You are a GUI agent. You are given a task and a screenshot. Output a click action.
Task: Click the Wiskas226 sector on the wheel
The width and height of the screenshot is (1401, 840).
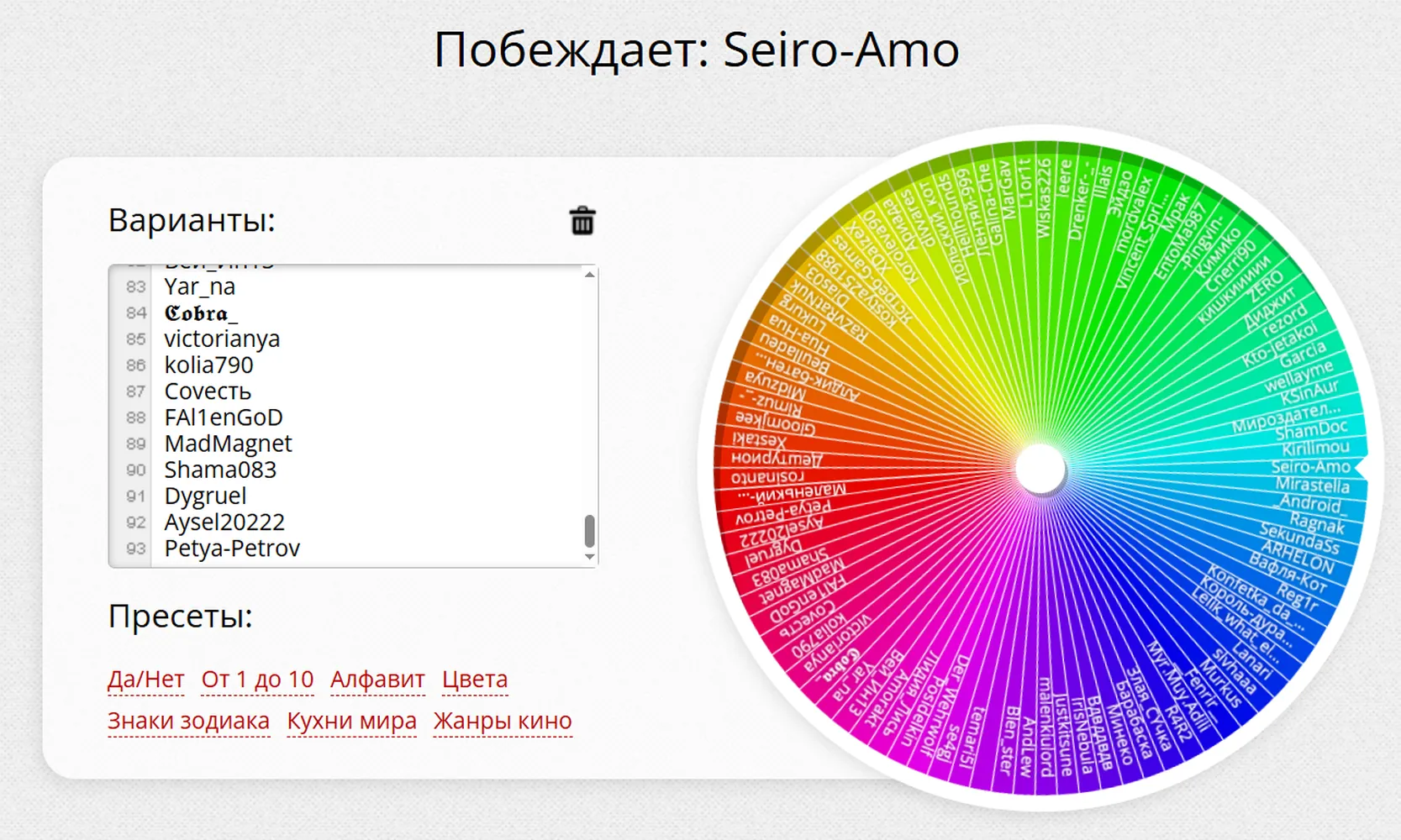pos(1043,197)
